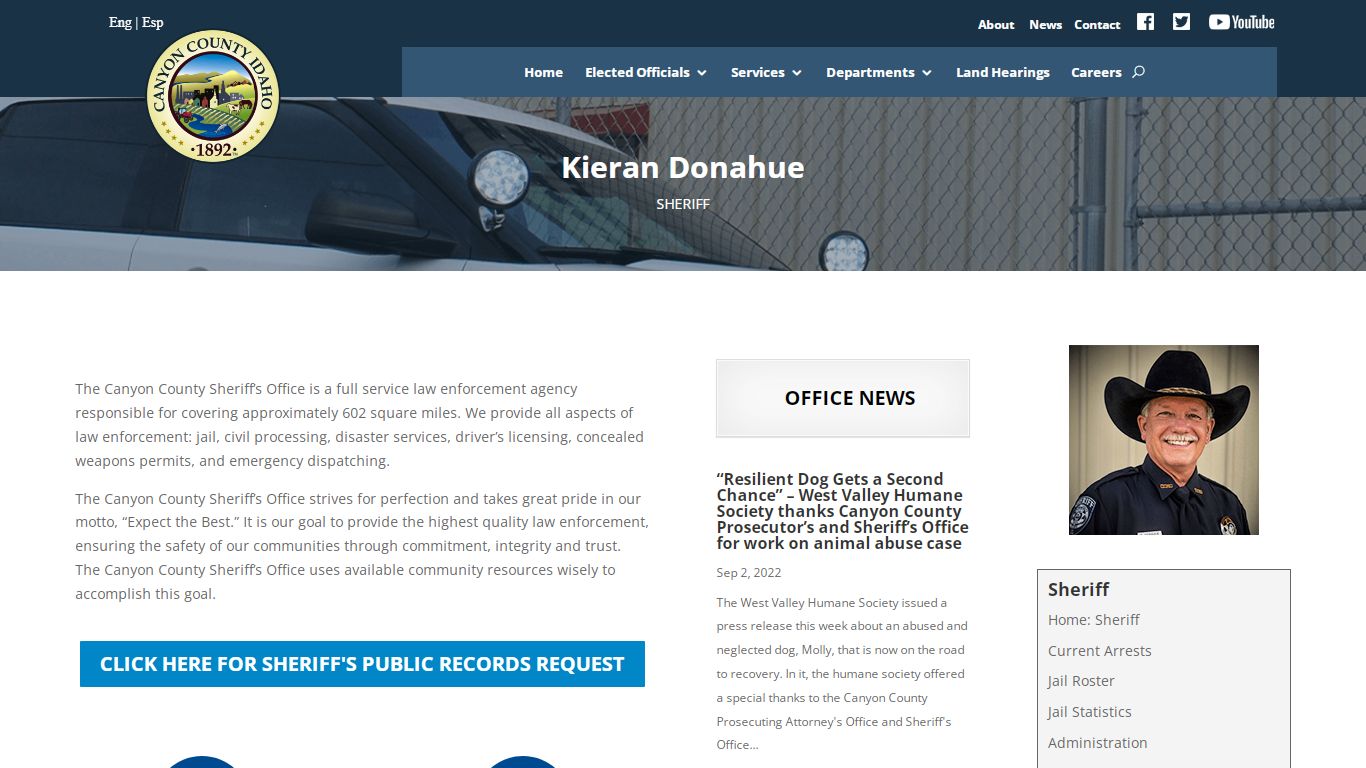Open Jail Statistics in Sheriff sidebar

point(1089,712)
